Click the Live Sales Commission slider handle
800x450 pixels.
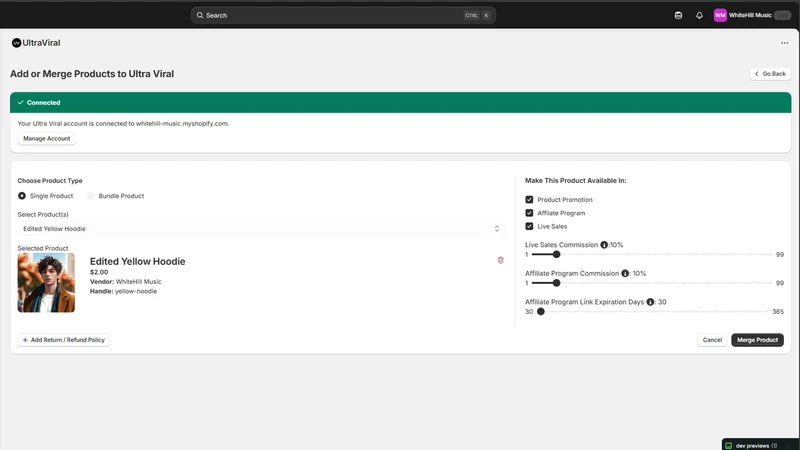[x=556, y=254]
